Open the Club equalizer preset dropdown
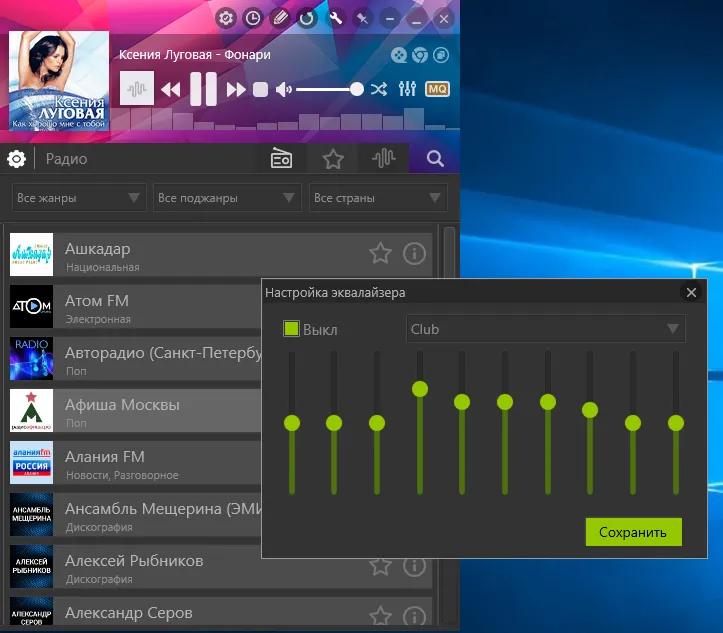This screenshot has height=633, width=723. (x=545, y=329)
